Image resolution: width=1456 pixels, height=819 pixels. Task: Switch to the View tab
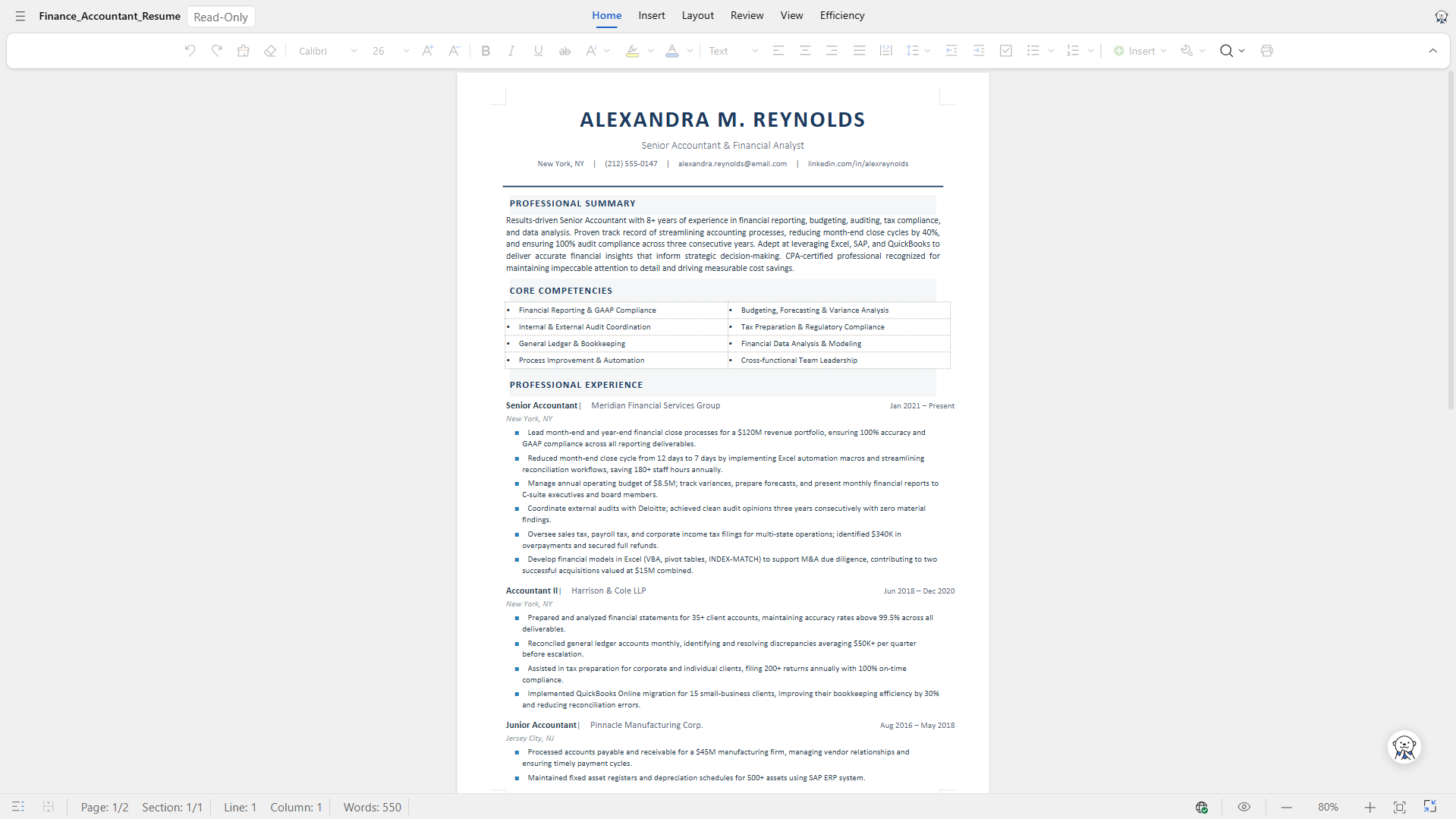click(x=791, y=16)
